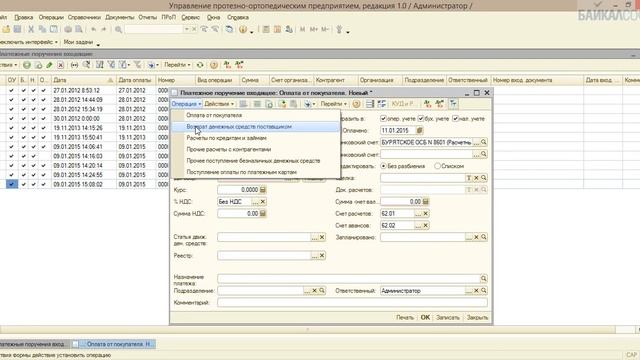The width and height of the screenshot is (640, 360).
Task: Click the Dt/Kt postings icon in the list toolbar
Action: pos(227,65)
